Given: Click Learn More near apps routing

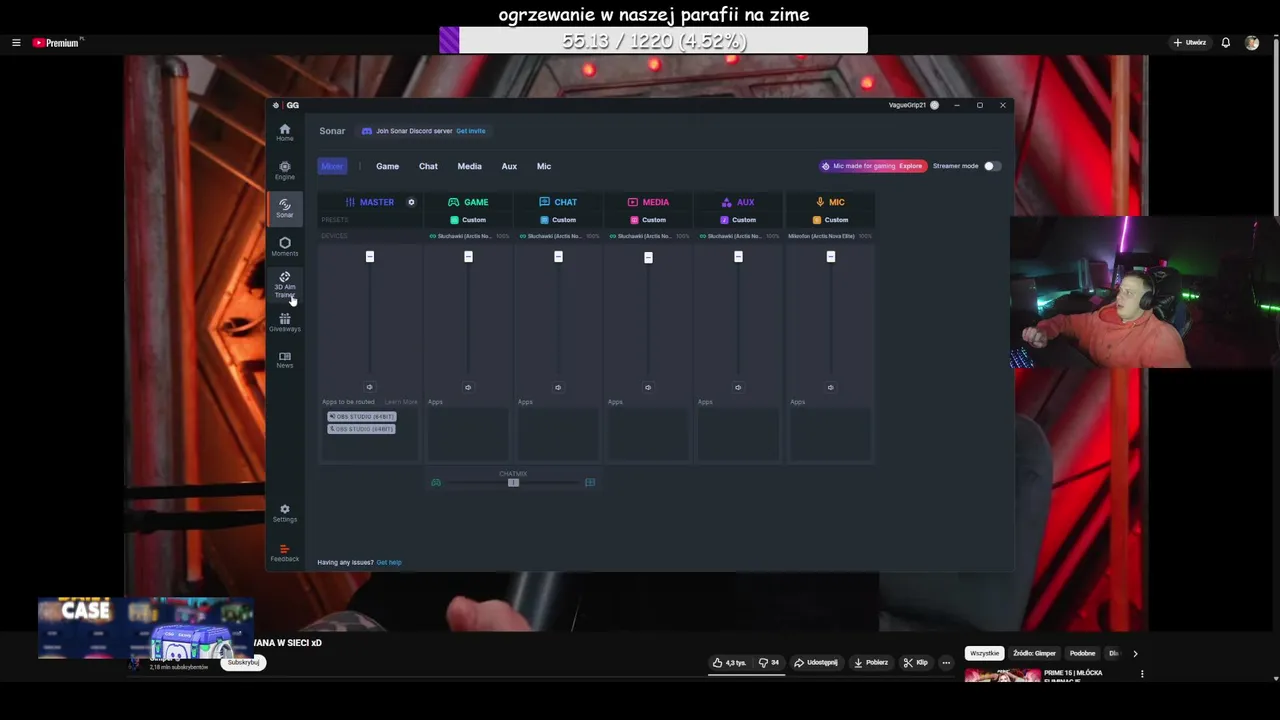Looking at the screenshot, I should point(402,402).
